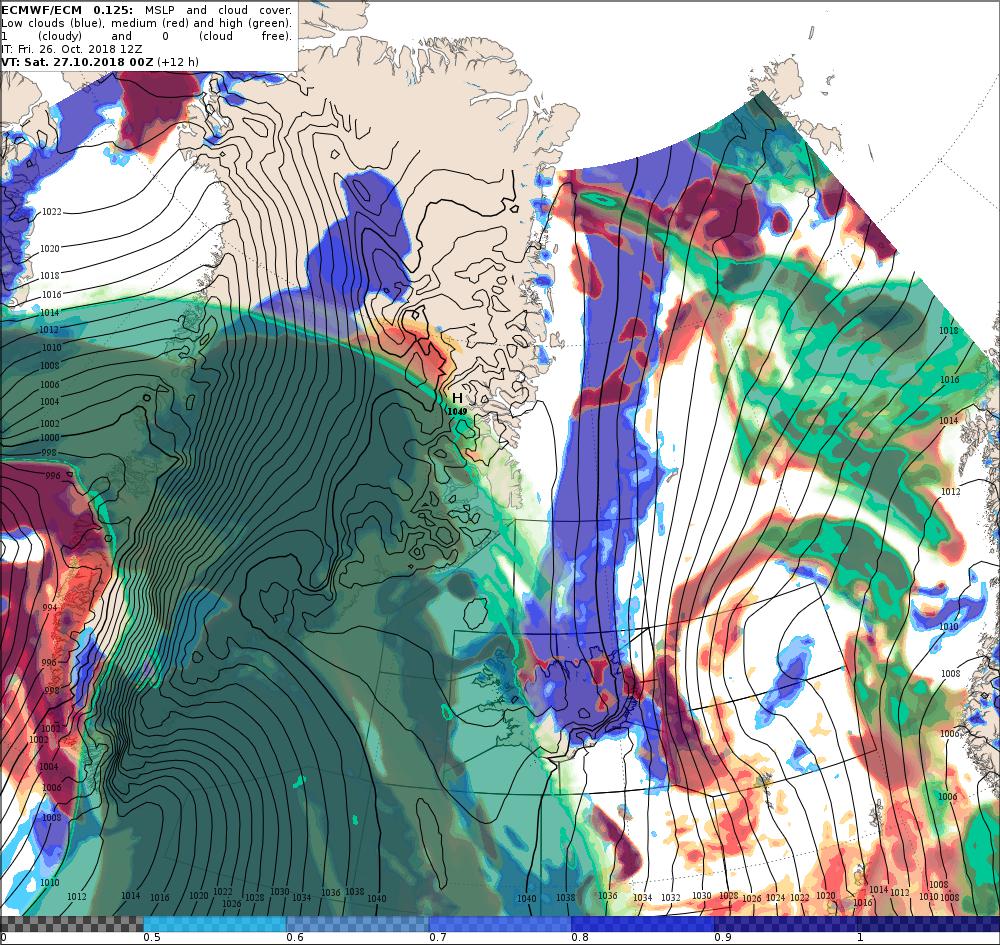Viewport: 1000px width, 945px height.
Task: Click the light blue 0.5 to 0.6 colorbar segment
Action: pyautogui.click(x=215, y=924)
